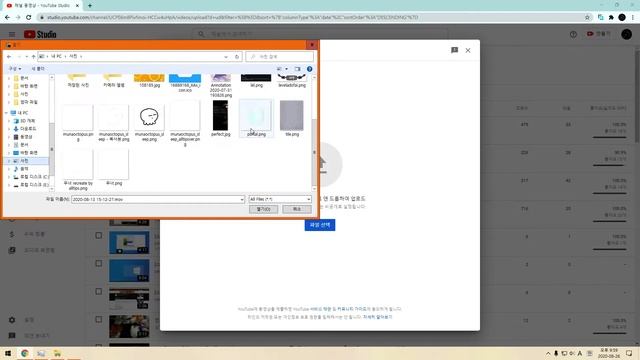
Task: Reload the page in Chrome
Action: pos(29,17)
